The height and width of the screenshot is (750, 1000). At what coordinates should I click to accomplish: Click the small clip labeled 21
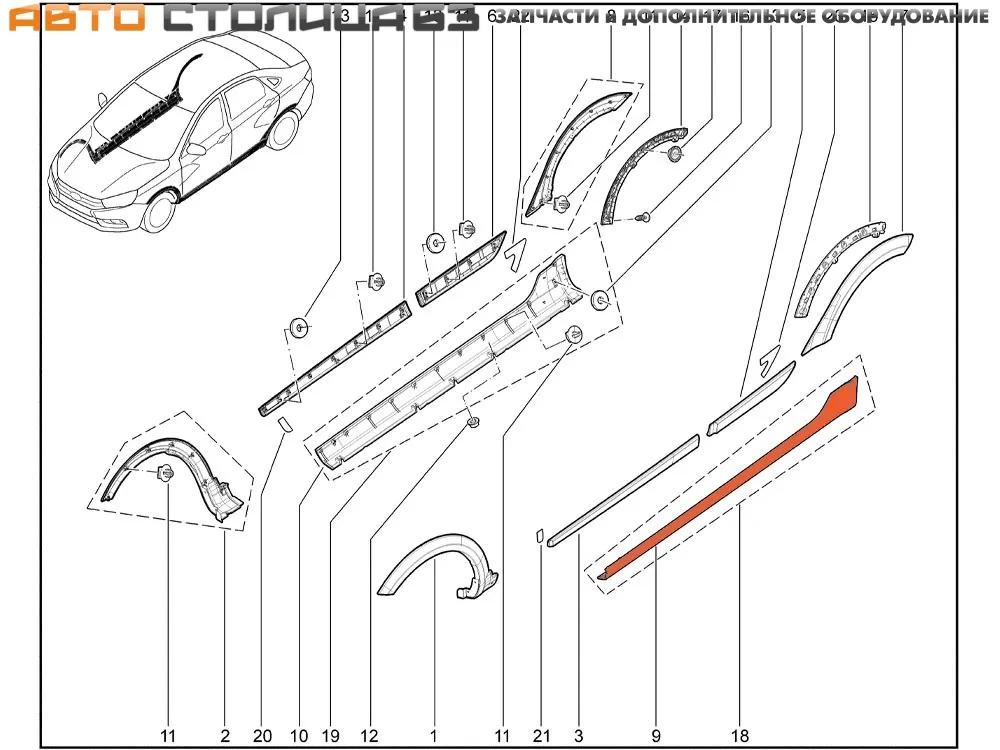[x=539, y=535]
